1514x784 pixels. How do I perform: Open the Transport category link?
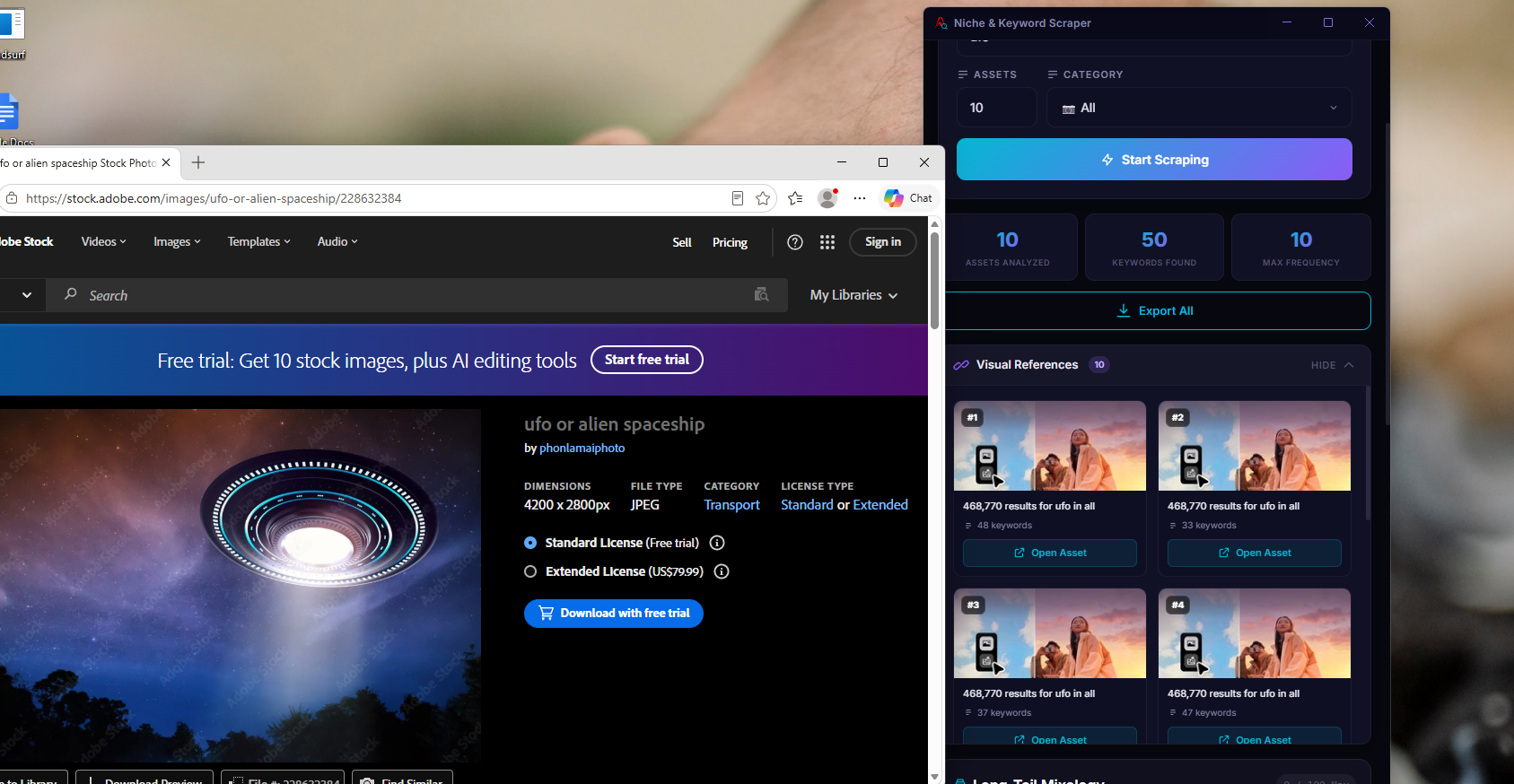coord(731,505)
